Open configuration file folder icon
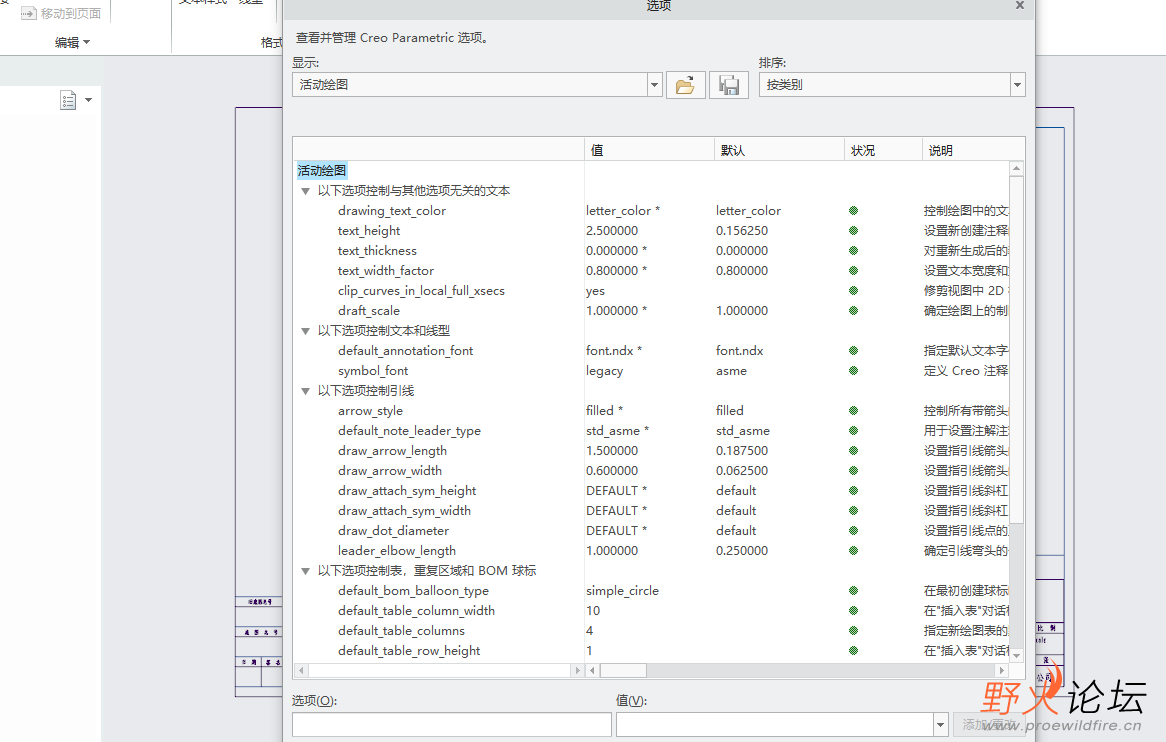Viewport: 1166px width, 742px height. (685, 86)
